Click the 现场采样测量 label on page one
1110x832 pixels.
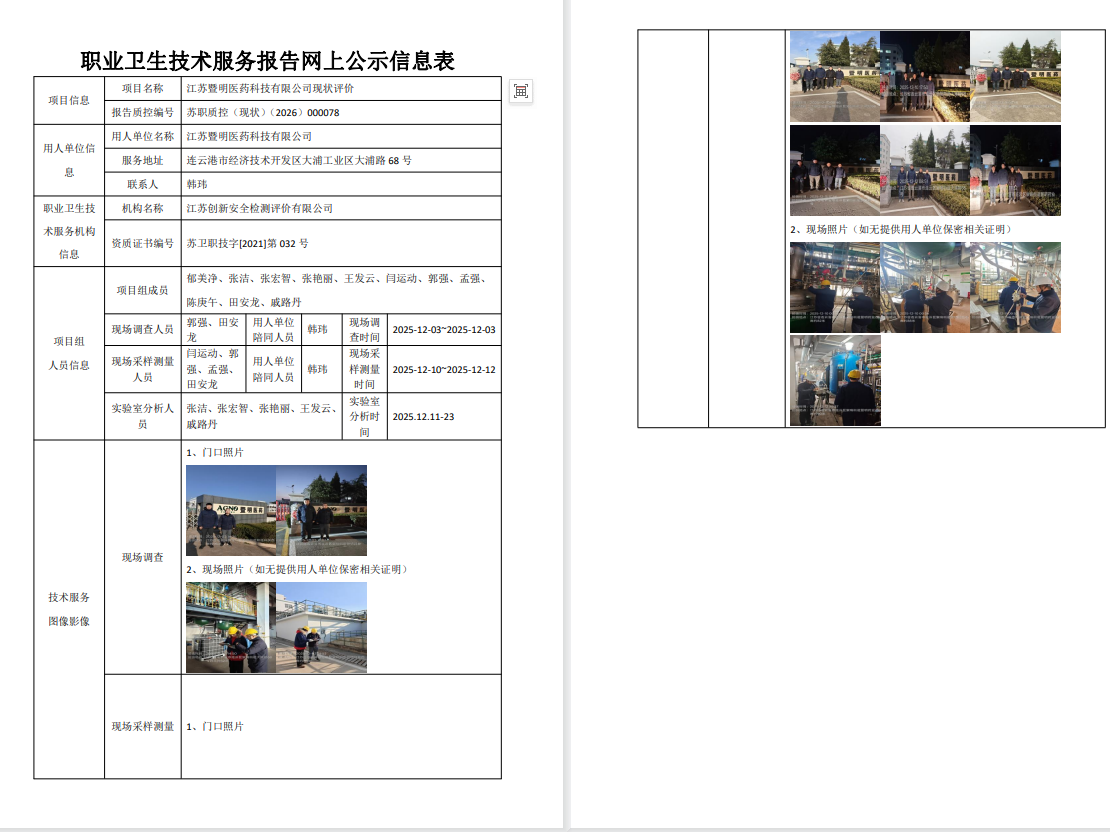(142, 726)
